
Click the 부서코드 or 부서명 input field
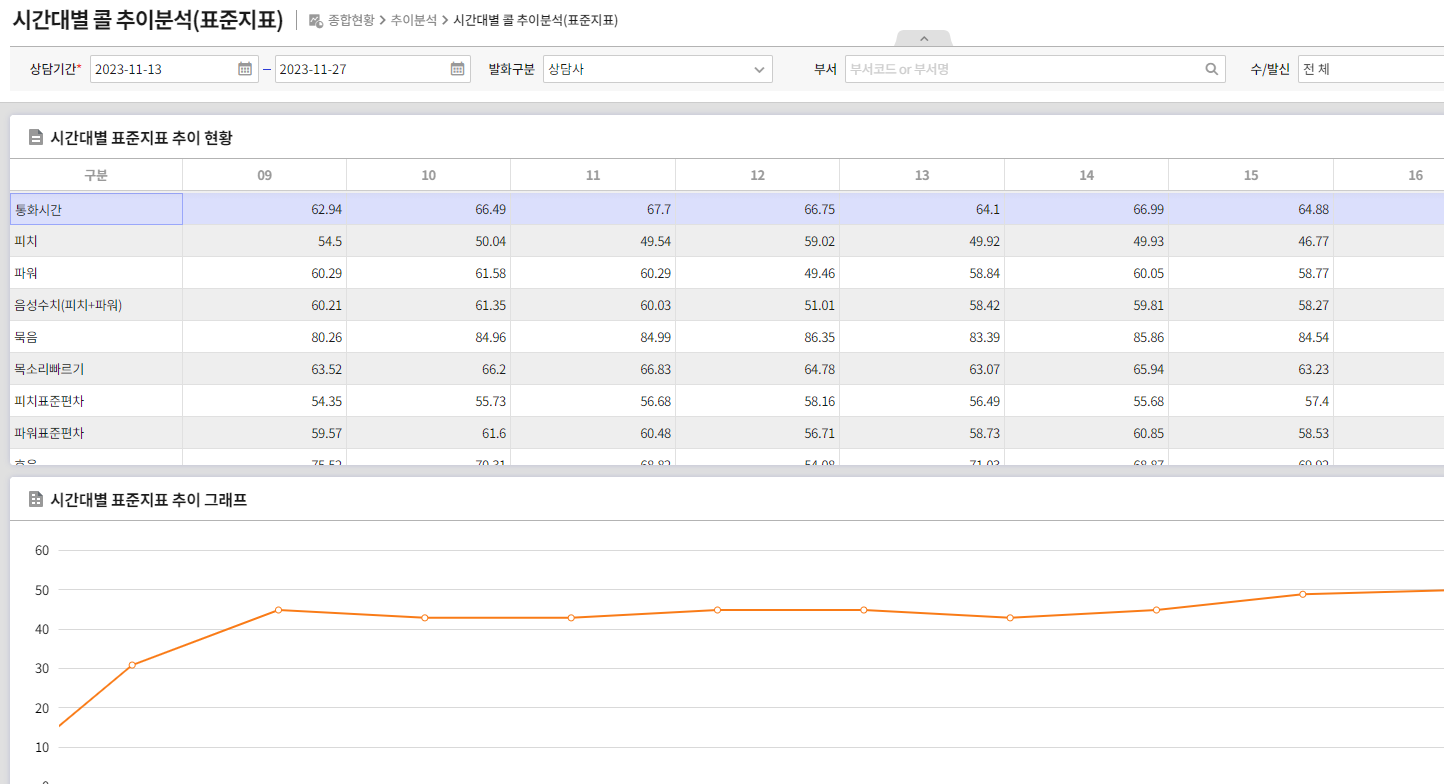[x=1035, y=69]
